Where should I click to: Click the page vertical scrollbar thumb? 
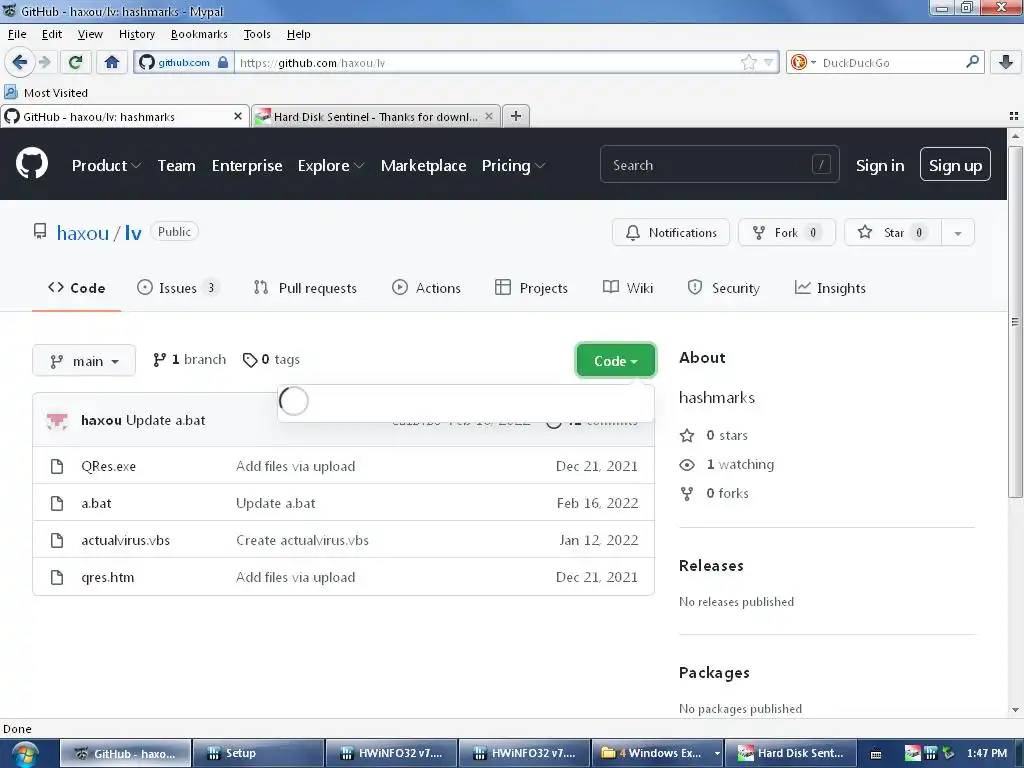[x=1015, y=321]
